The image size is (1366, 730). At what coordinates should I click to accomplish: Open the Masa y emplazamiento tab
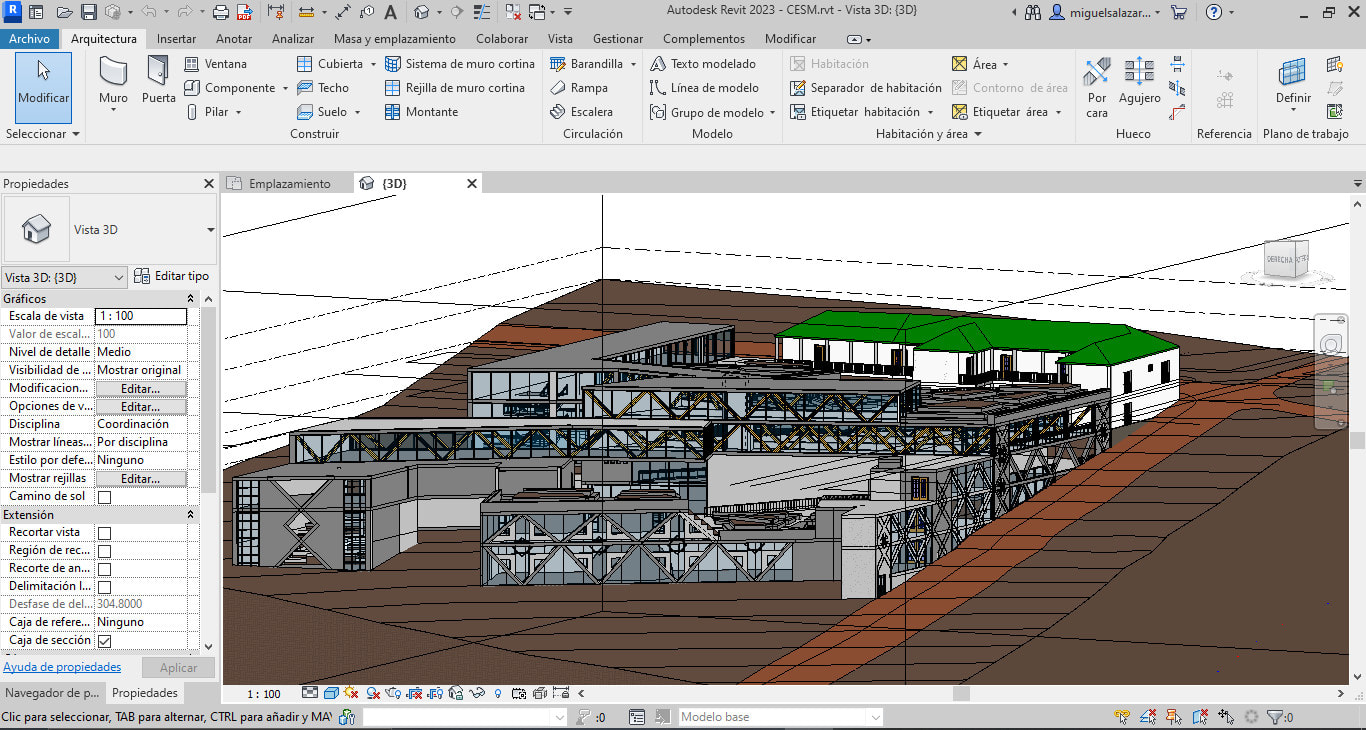click(394, 39)
